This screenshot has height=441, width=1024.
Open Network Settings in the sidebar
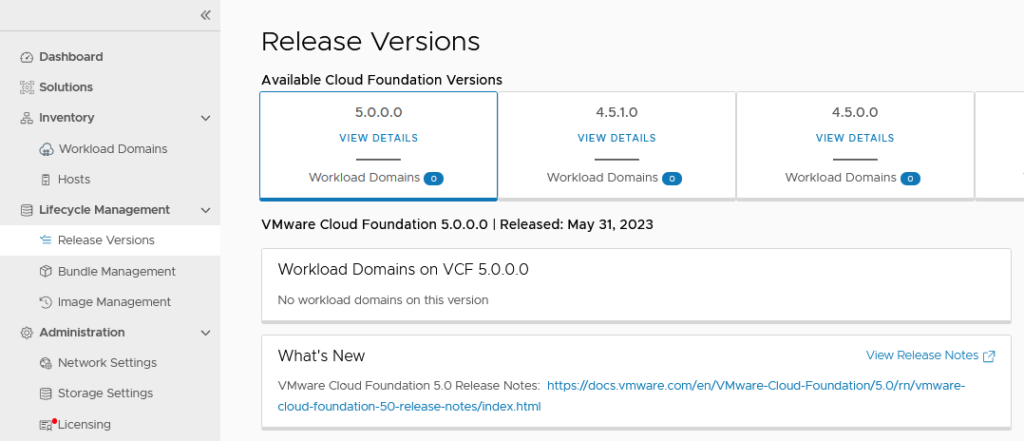pos(107,363)
